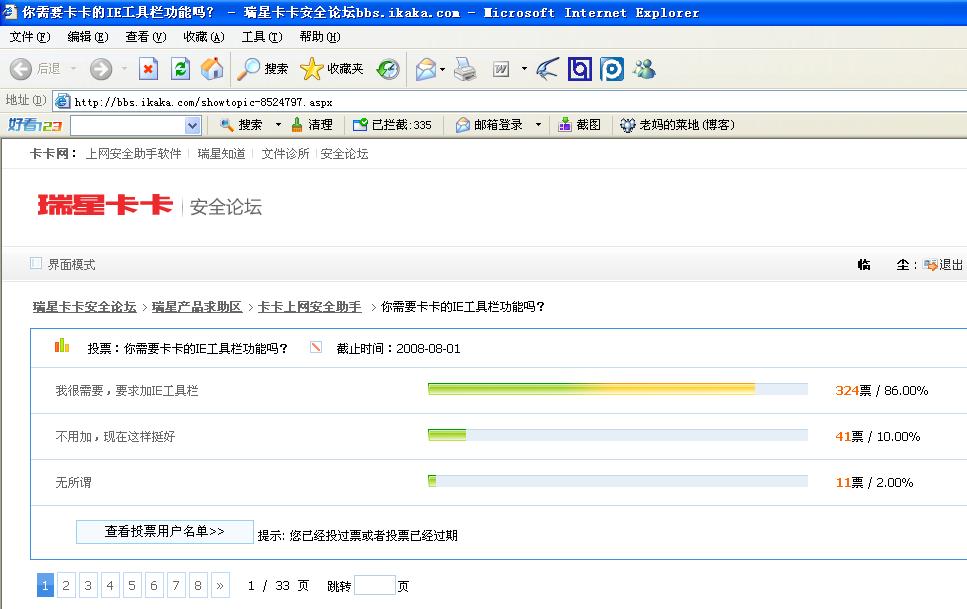Viewport: 967px width, 609px height.
Task: Click 瑞星知道 top link
Action: coord(221,154)
